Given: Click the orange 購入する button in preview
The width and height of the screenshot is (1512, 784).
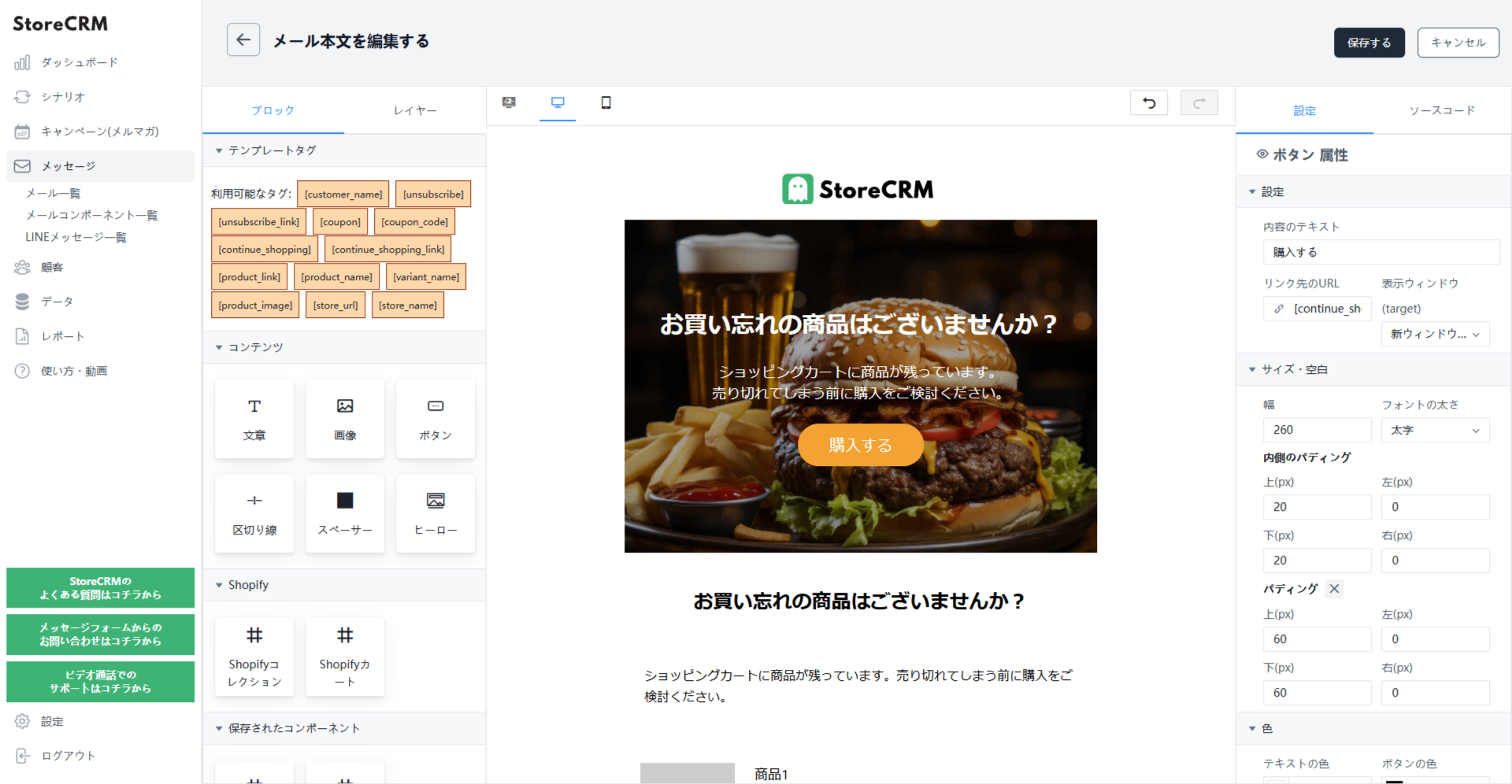Looking at the screenshot, I should point(860,445).
